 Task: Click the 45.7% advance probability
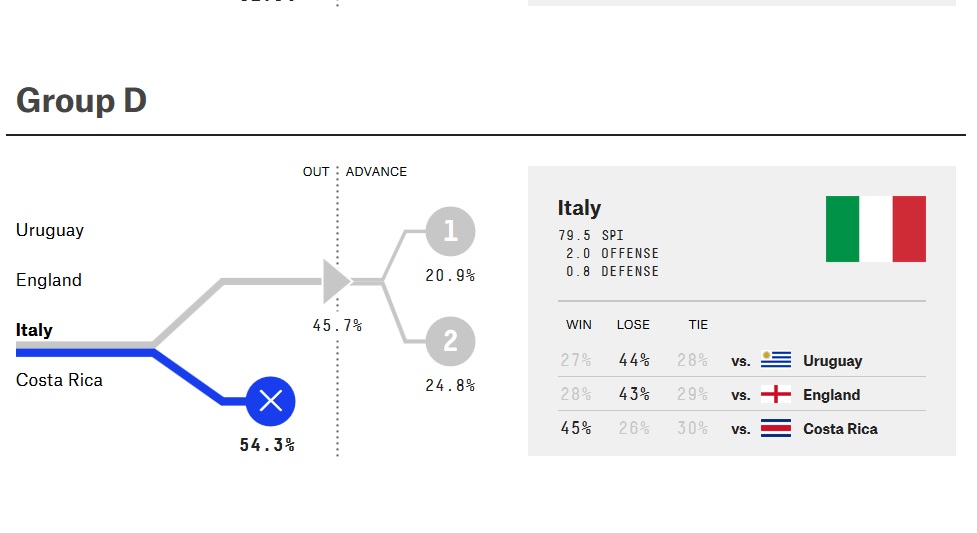coord(337,325)
